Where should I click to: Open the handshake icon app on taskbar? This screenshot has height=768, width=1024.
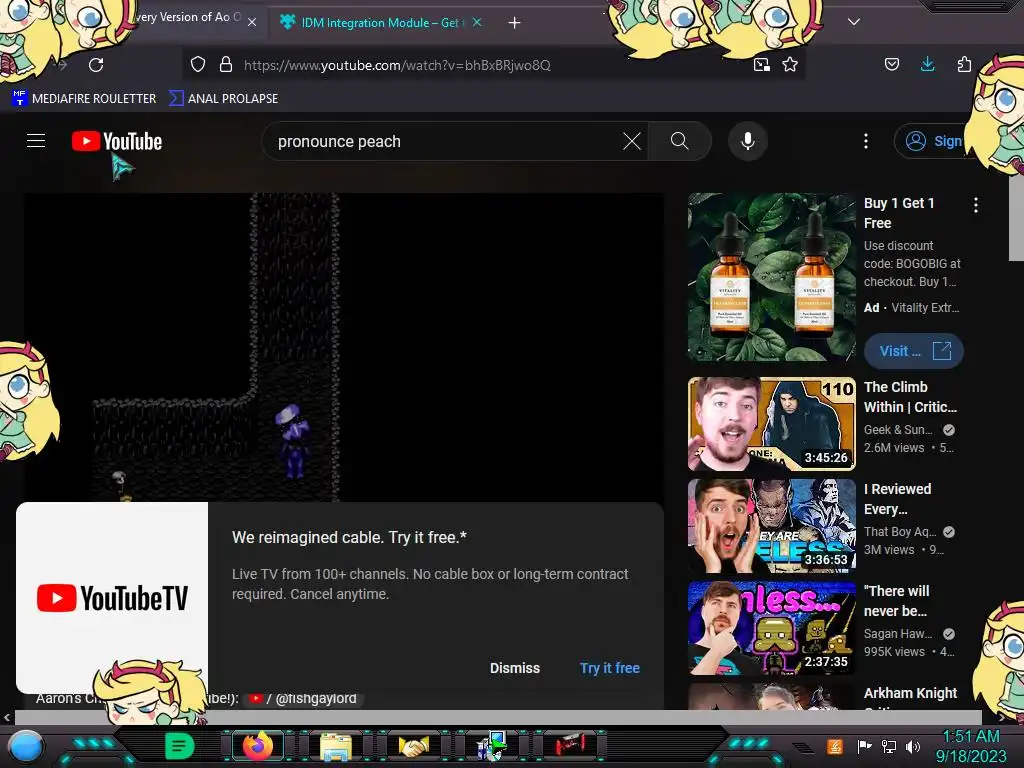413,746
